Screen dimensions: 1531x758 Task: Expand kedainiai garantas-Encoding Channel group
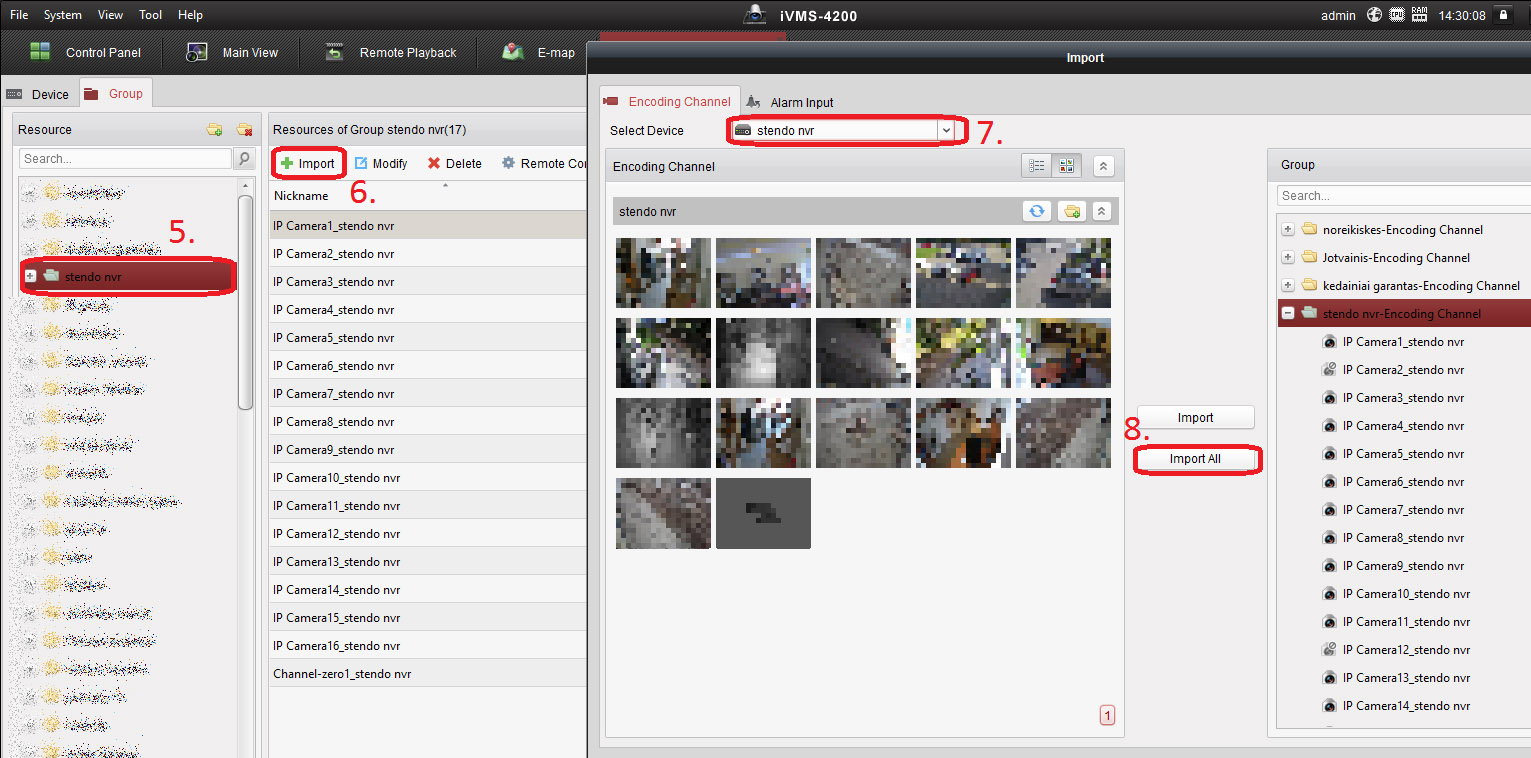(x=1288, y=286)
